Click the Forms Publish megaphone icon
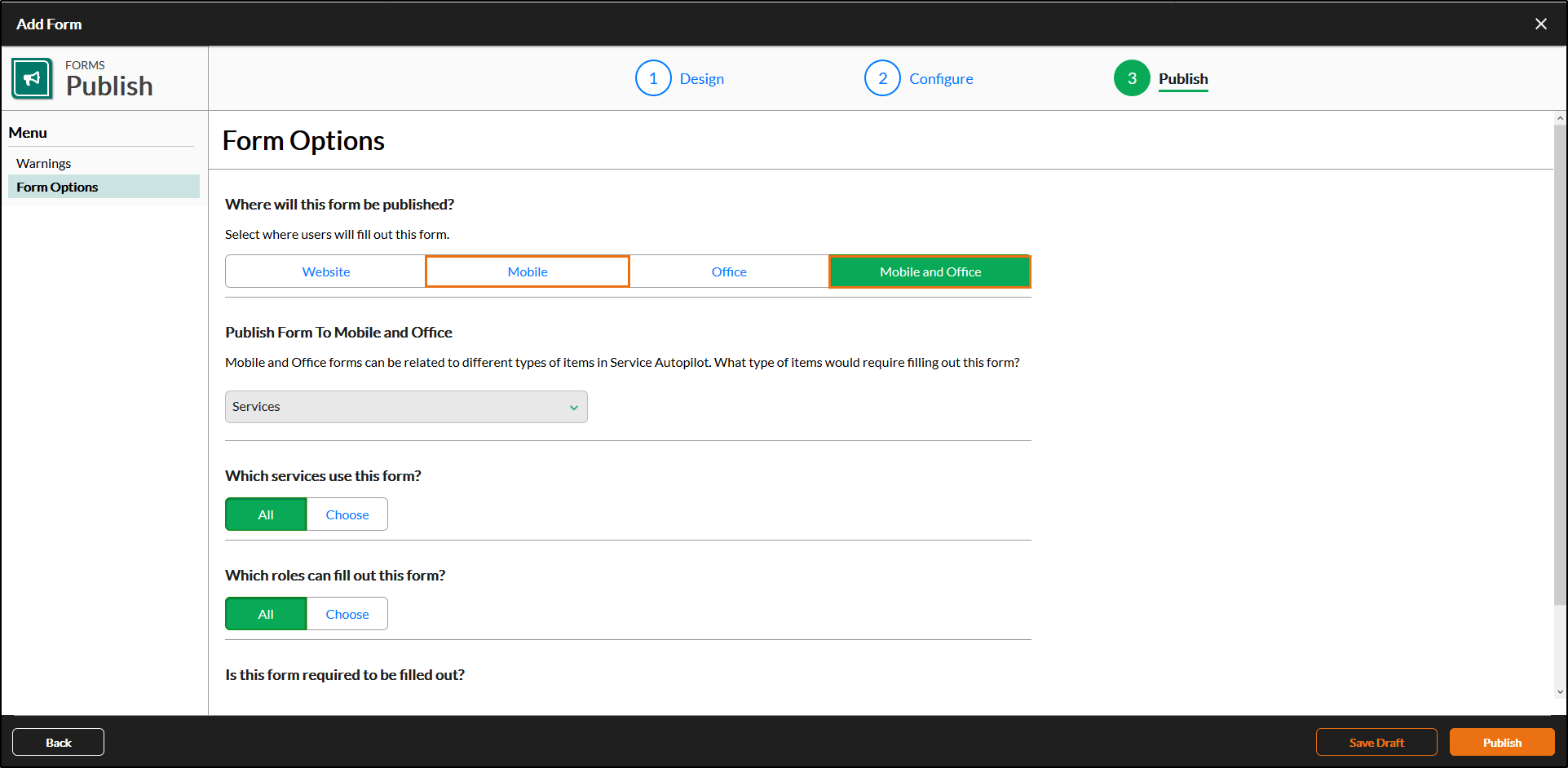1568x768 pixels. (x=32, y=78)
